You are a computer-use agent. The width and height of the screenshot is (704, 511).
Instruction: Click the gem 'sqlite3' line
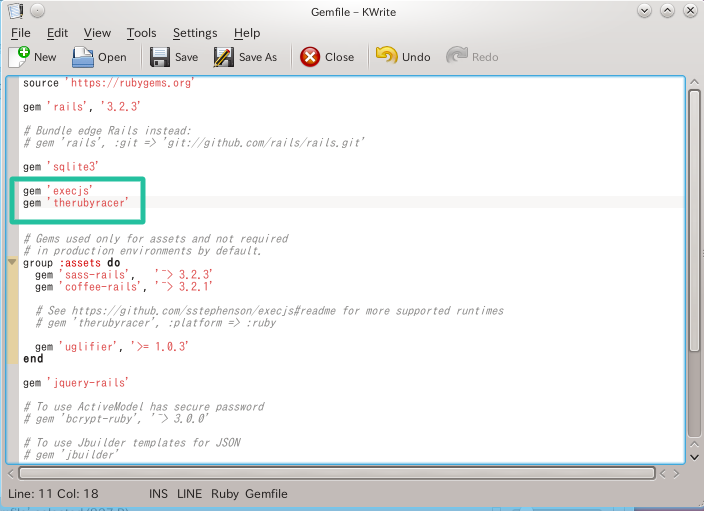point(61,167)
